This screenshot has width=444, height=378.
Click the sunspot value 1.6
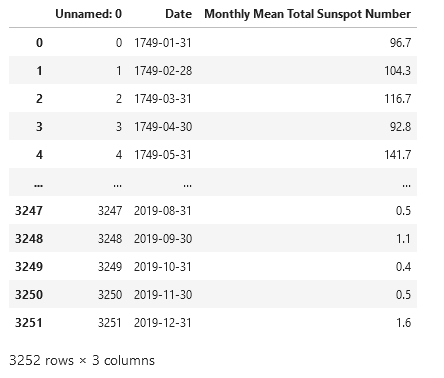(x=403, y=323)
